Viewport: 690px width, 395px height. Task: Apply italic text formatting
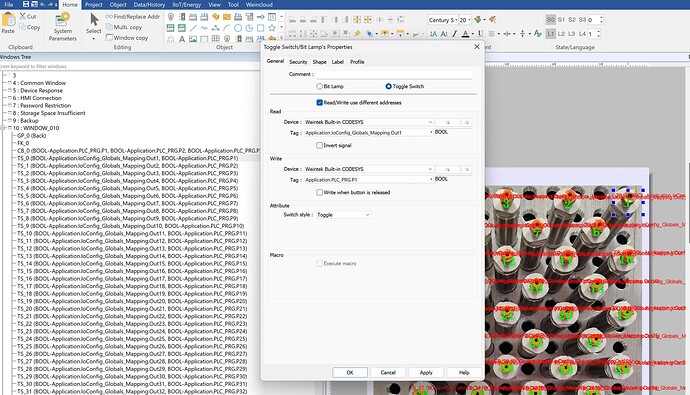click(x=455, y=34)
